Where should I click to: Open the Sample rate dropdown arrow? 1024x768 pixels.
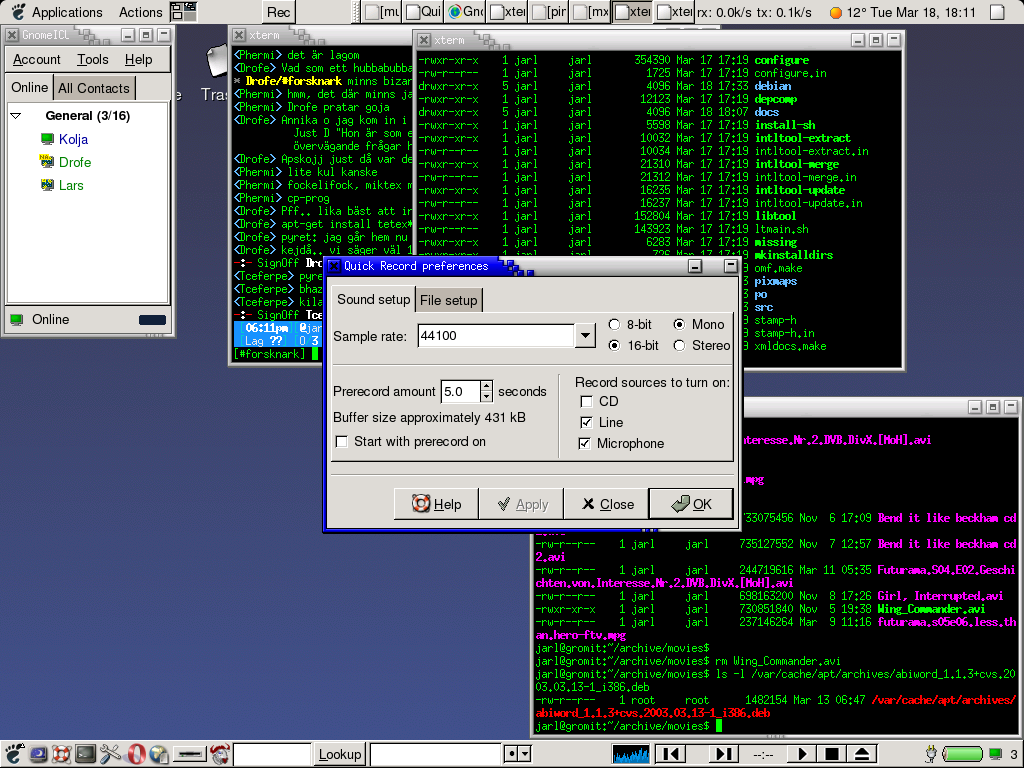coord(585,336)
